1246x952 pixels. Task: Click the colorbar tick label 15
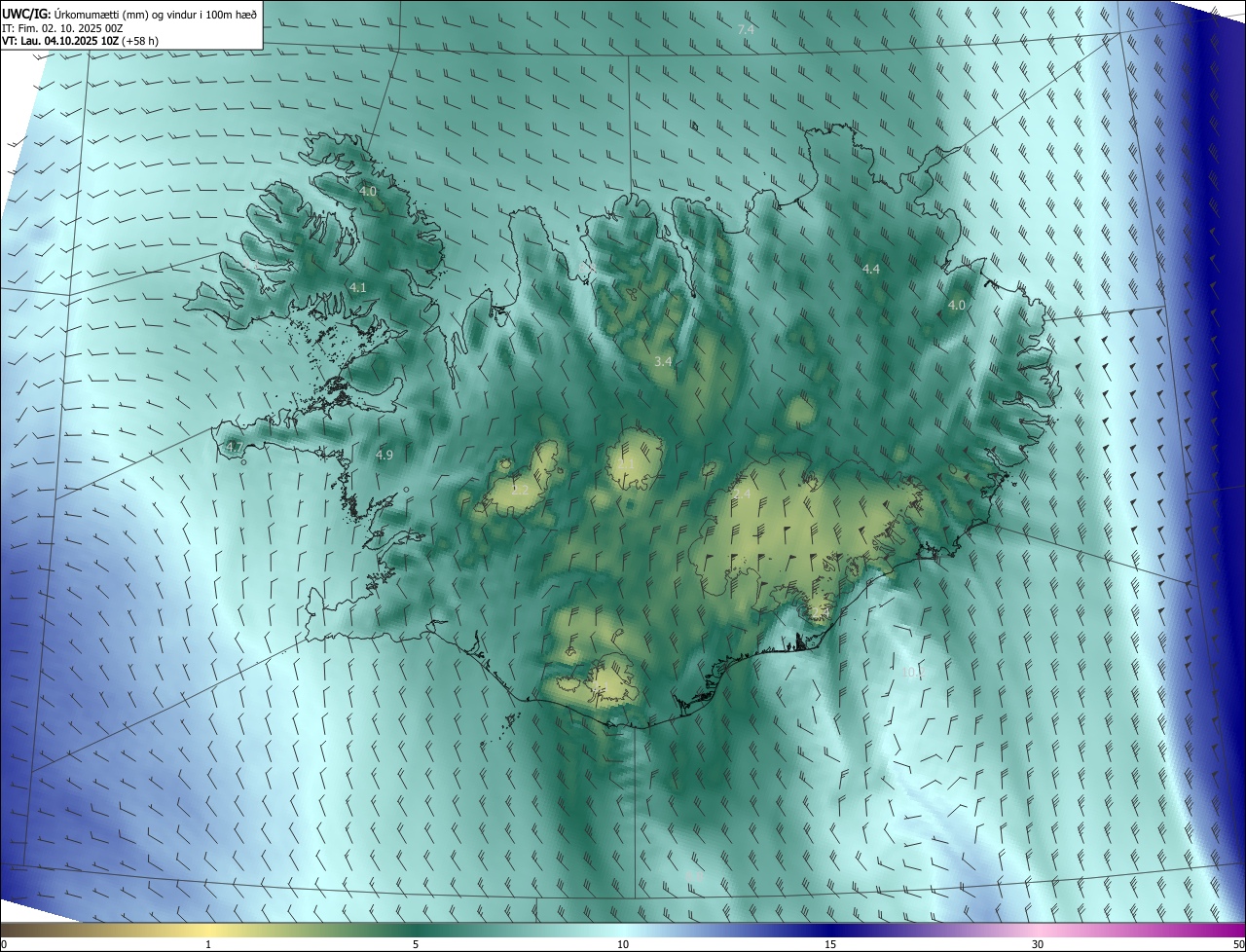coord(830,945)
